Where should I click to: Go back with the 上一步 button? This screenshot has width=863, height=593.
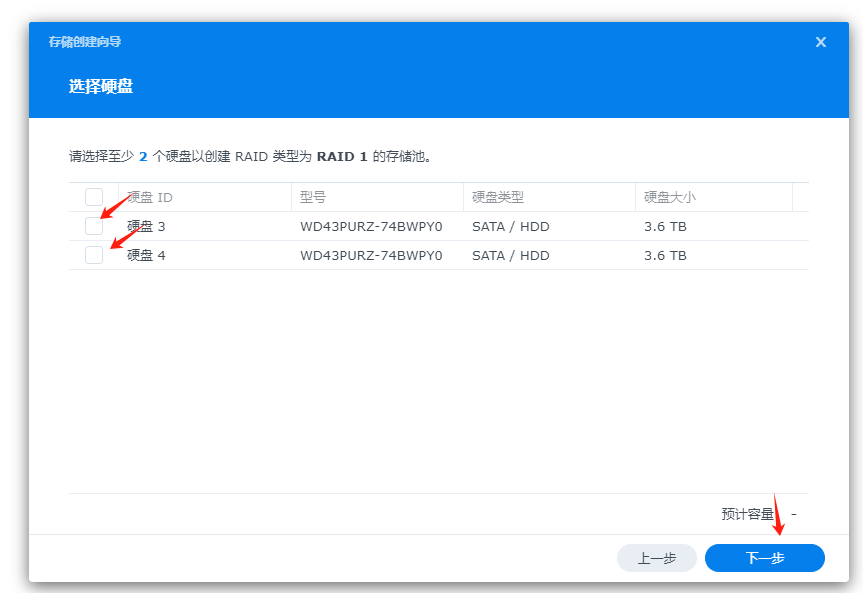[x=657, y=558]
